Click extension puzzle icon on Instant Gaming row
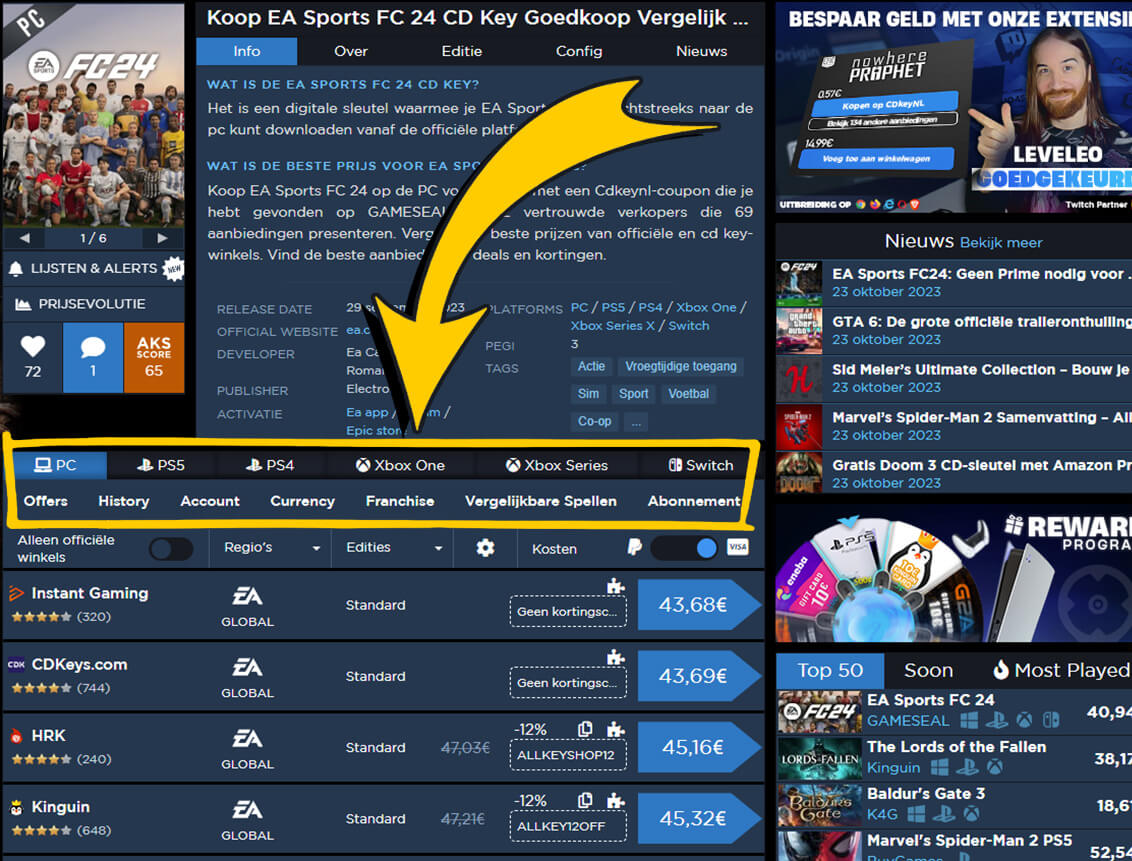 pos(615,585)
